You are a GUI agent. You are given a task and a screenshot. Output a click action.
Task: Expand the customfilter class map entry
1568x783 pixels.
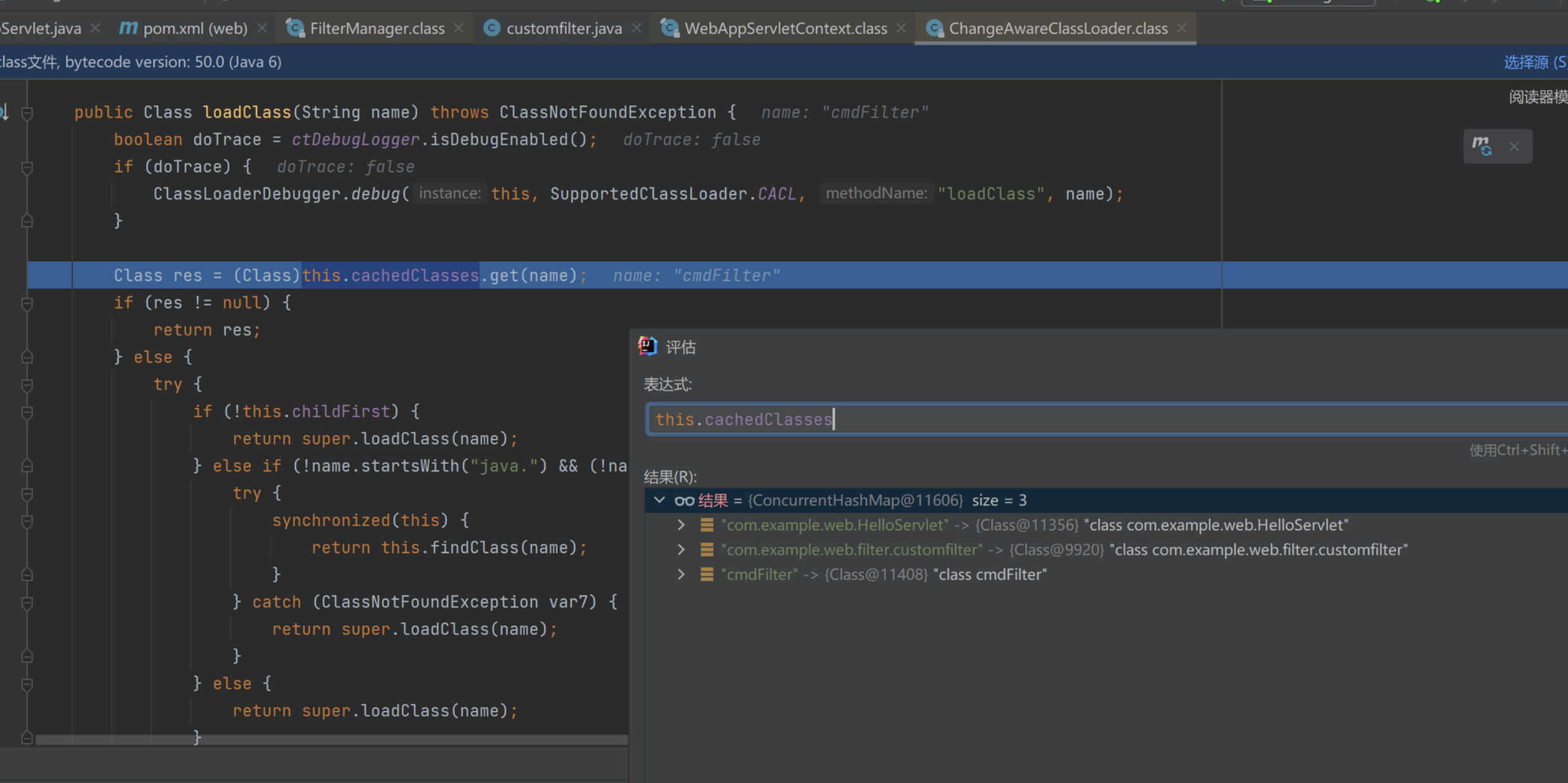coord(681,549)
